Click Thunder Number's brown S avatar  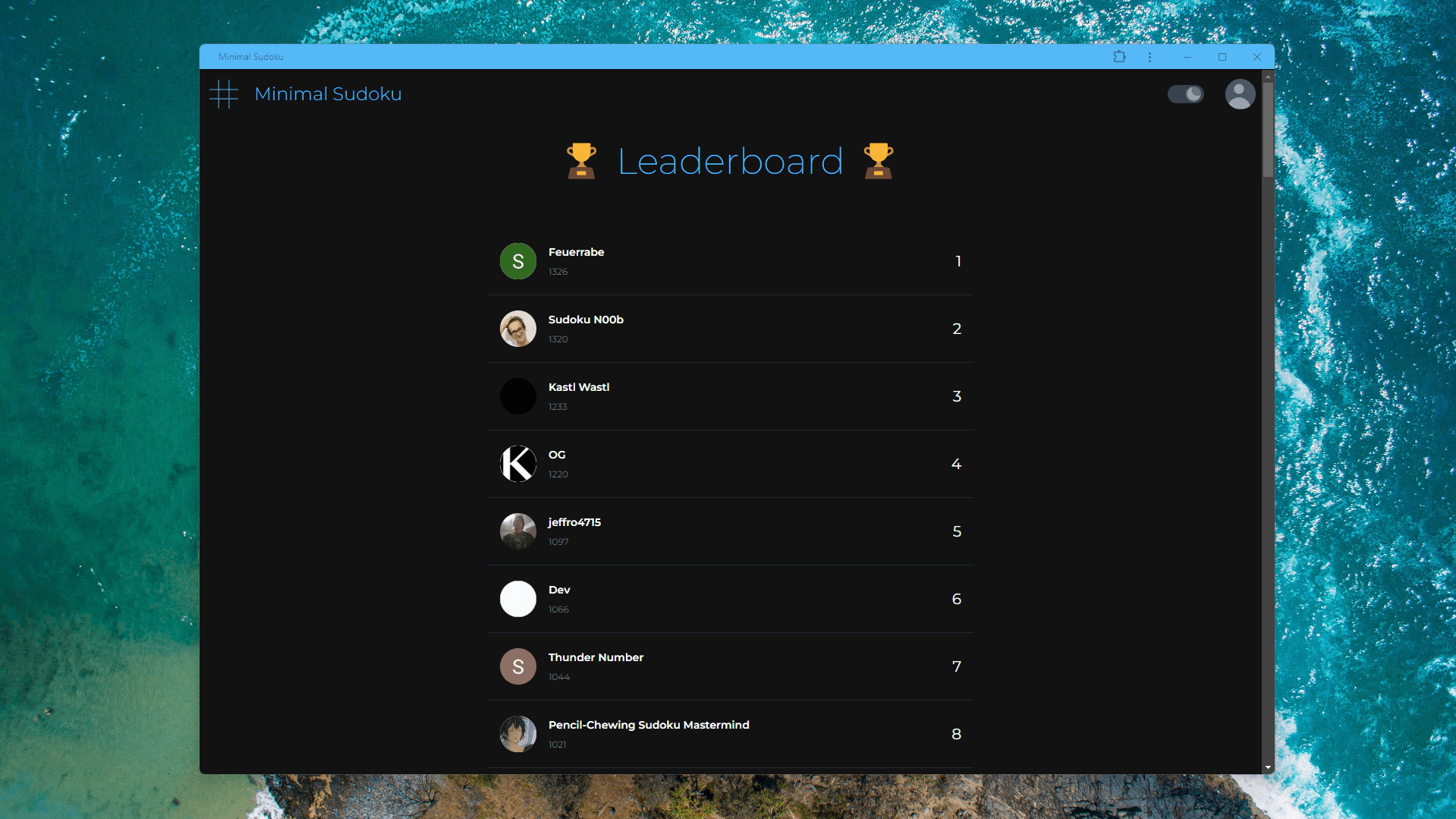pyautogui.click(x=518, y=666)
